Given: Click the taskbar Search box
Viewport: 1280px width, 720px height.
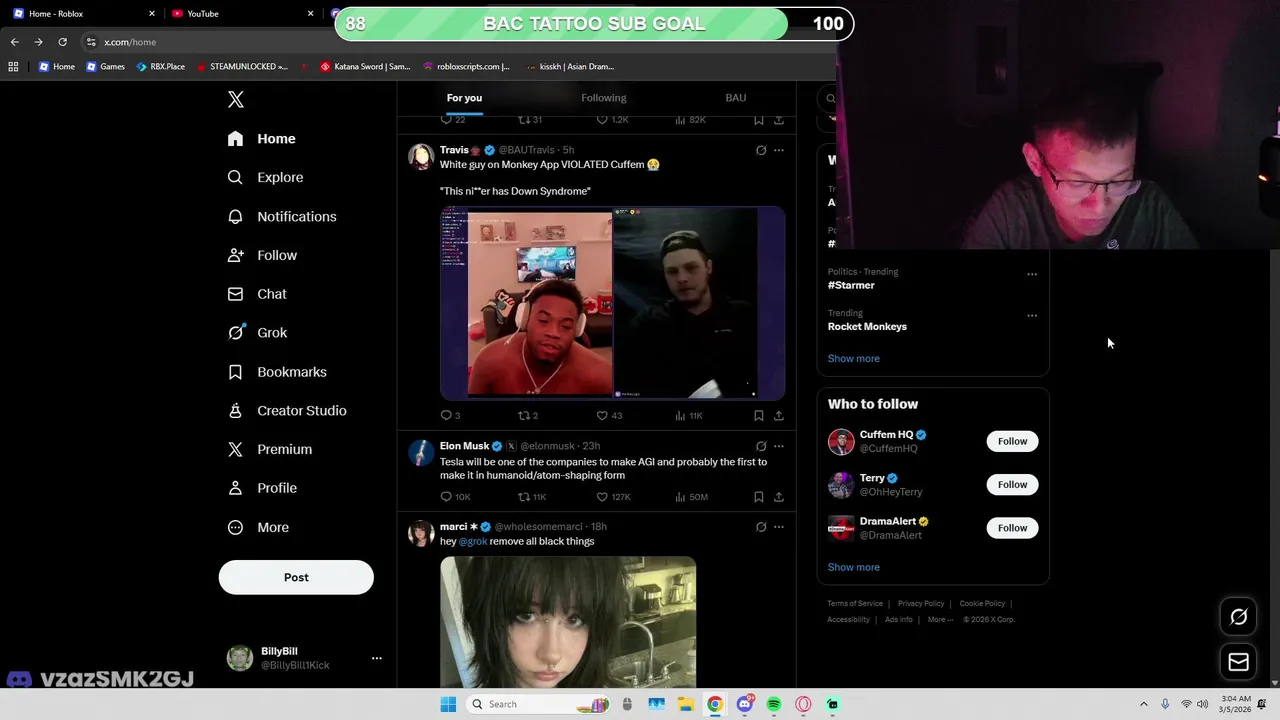Looking at the screenshot, I should [539, 704].
